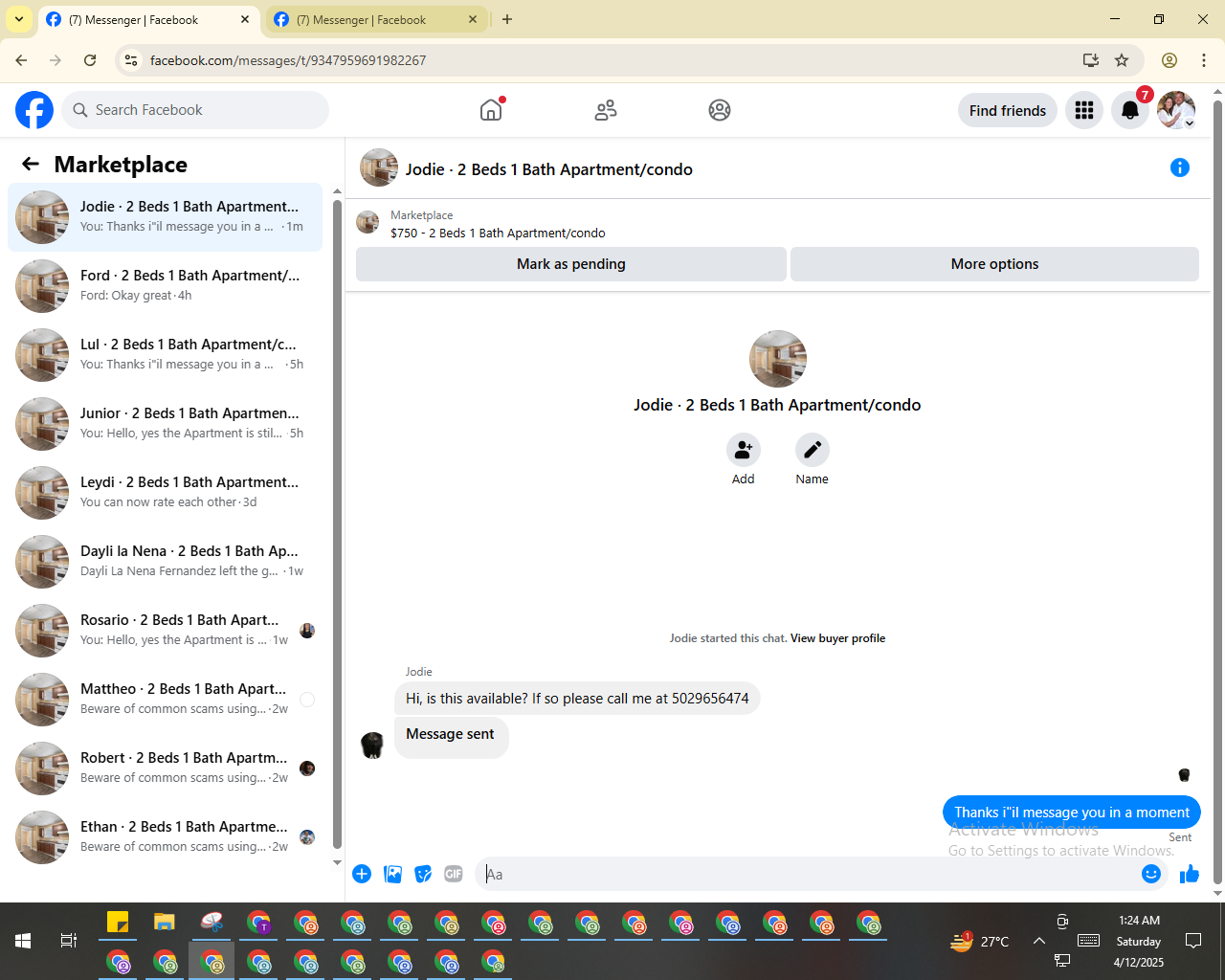The height and width of the screenshot is (980, 1225).
Task: Open Chrome's three-dot menu
Action: (1204, 60)
